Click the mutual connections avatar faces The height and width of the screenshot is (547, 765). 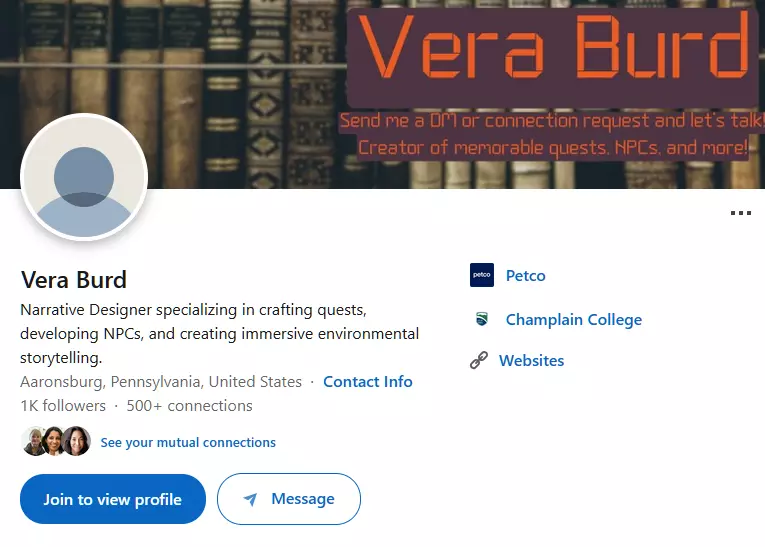click(56, 441)
